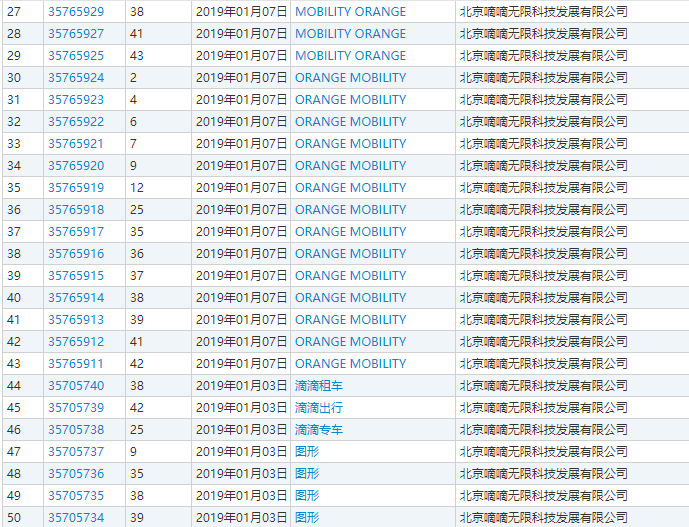The height and width of the screenshot is (527, 689).
Task: Open application number 35765911
Action: click(76, 363)
